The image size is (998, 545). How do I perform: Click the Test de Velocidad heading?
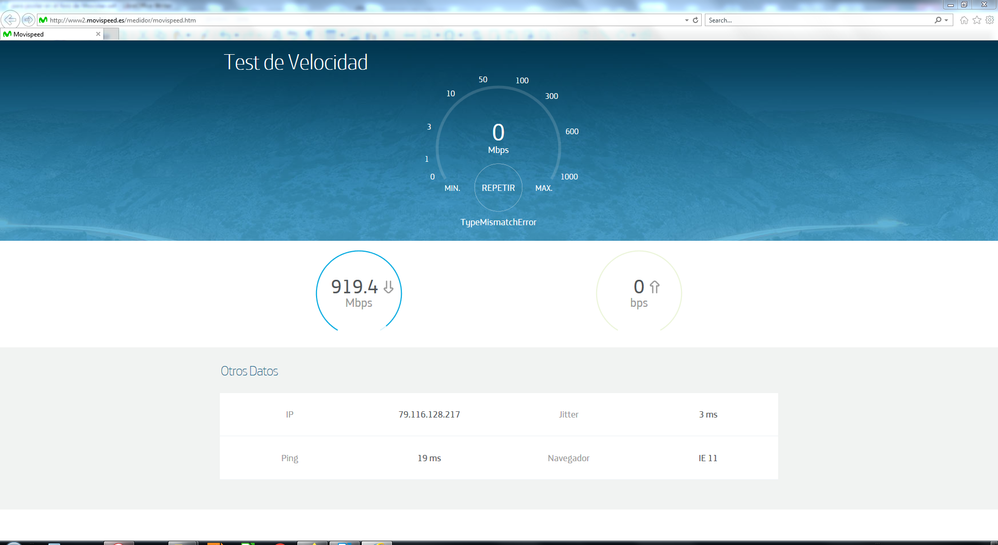pos(296,62)
